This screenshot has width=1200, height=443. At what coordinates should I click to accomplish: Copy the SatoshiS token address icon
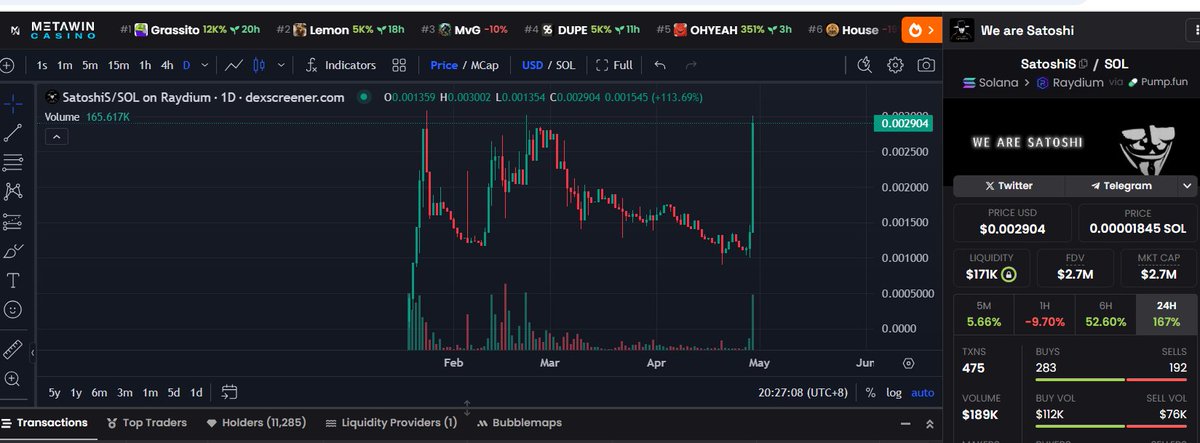point(1082,64)
